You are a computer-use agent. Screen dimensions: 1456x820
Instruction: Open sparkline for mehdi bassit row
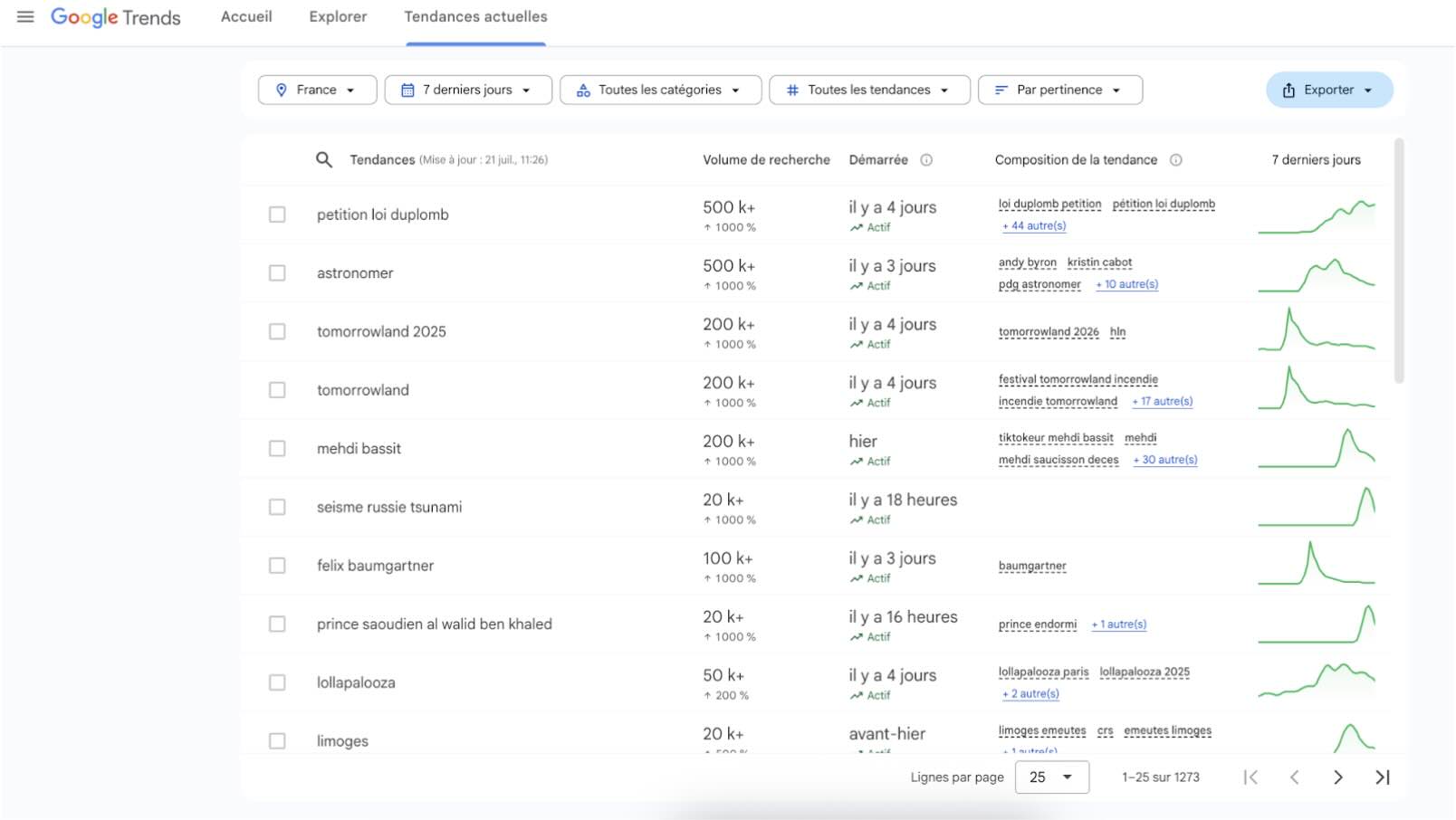pyautogui.click(x=1317, y=448)
